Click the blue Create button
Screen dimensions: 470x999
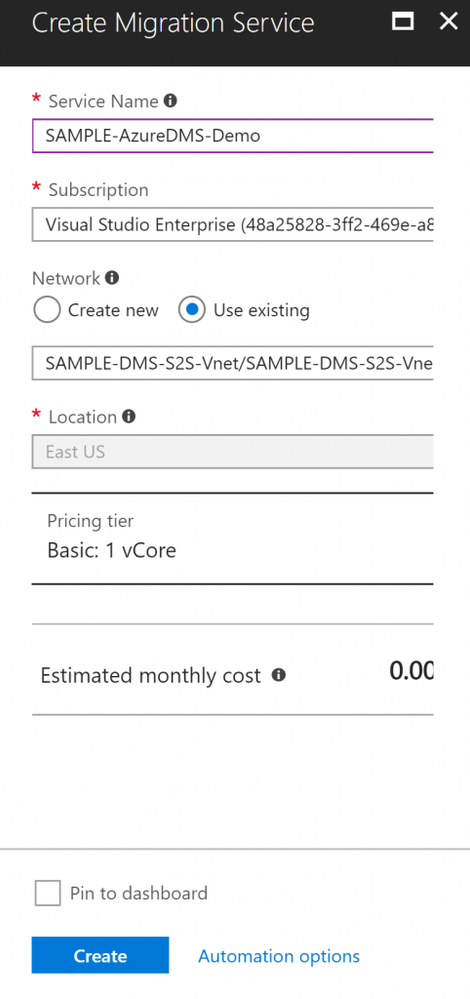100,955
